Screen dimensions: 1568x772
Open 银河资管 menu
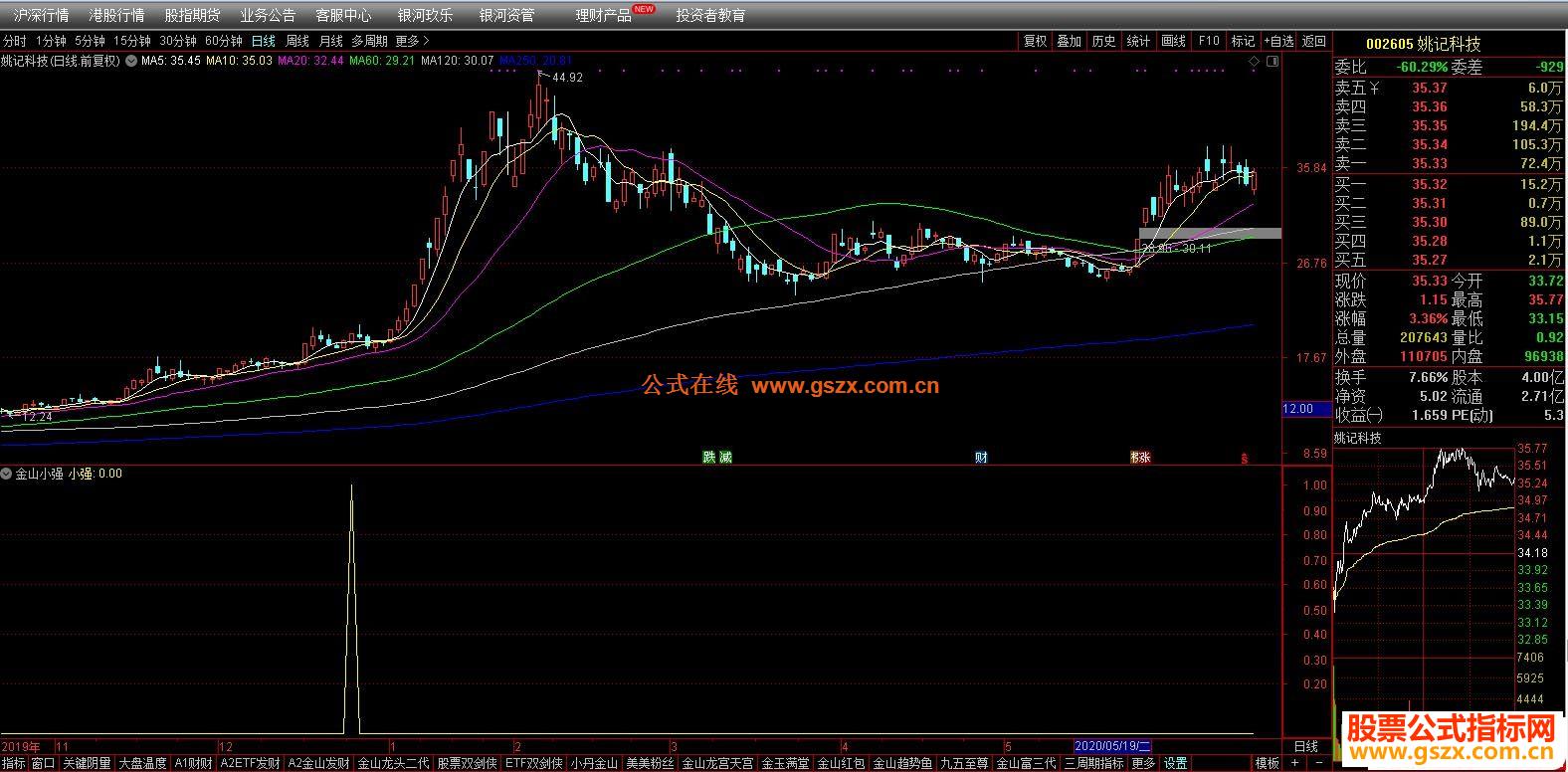pos(506,15)
